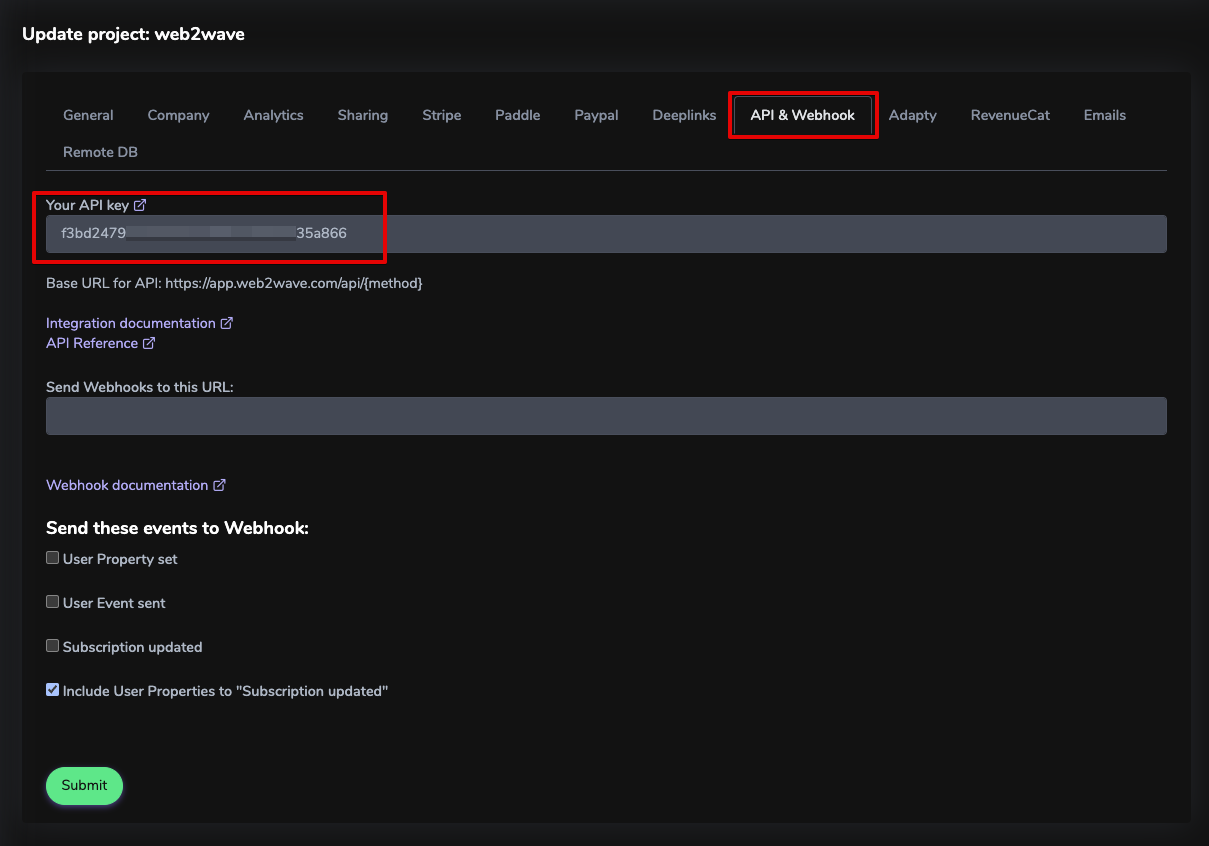Open the Analytics tab

click(x=273, y=115)
